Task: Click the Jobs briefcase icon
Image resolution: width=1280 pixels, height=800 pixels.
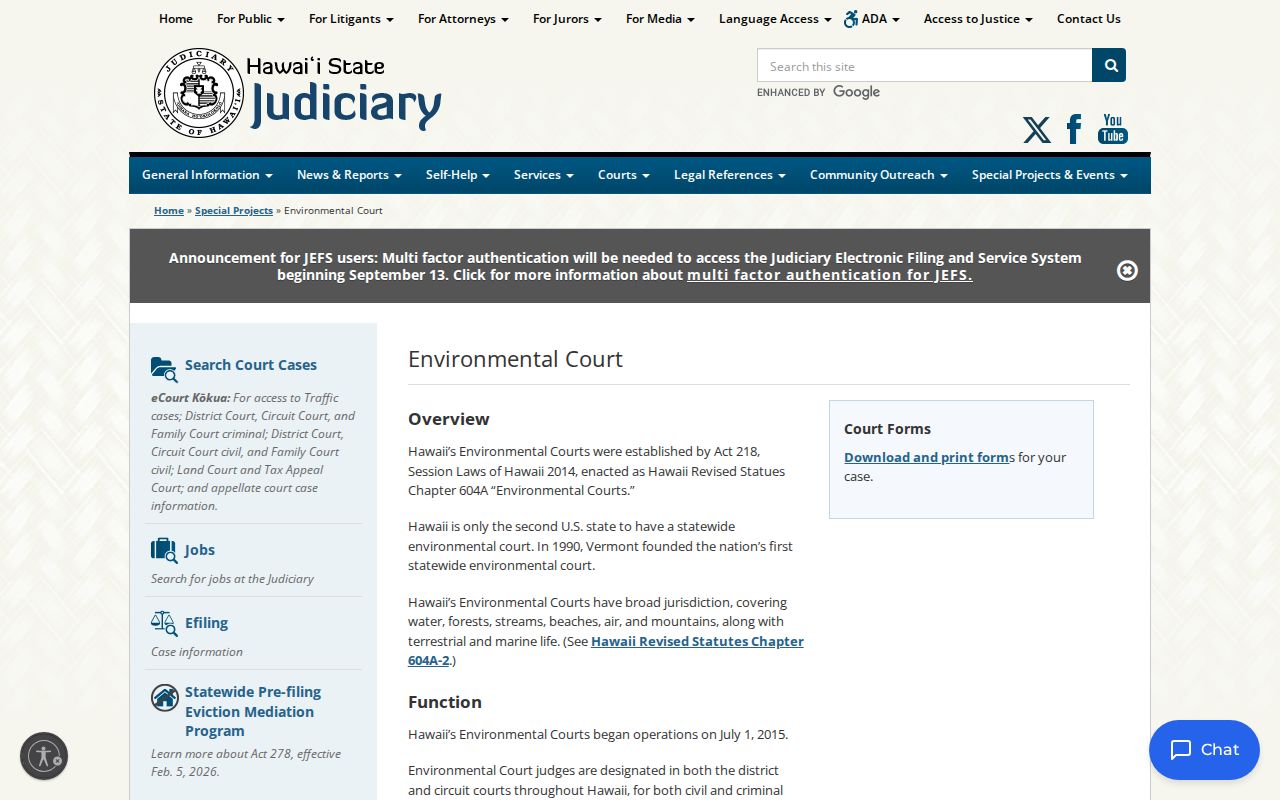Action: (164, 550)
